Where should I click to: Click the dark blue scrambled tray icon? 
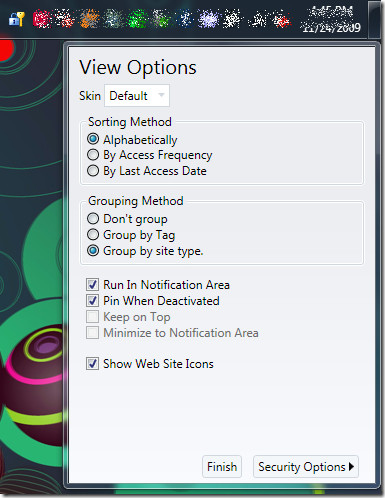point(185,19)
